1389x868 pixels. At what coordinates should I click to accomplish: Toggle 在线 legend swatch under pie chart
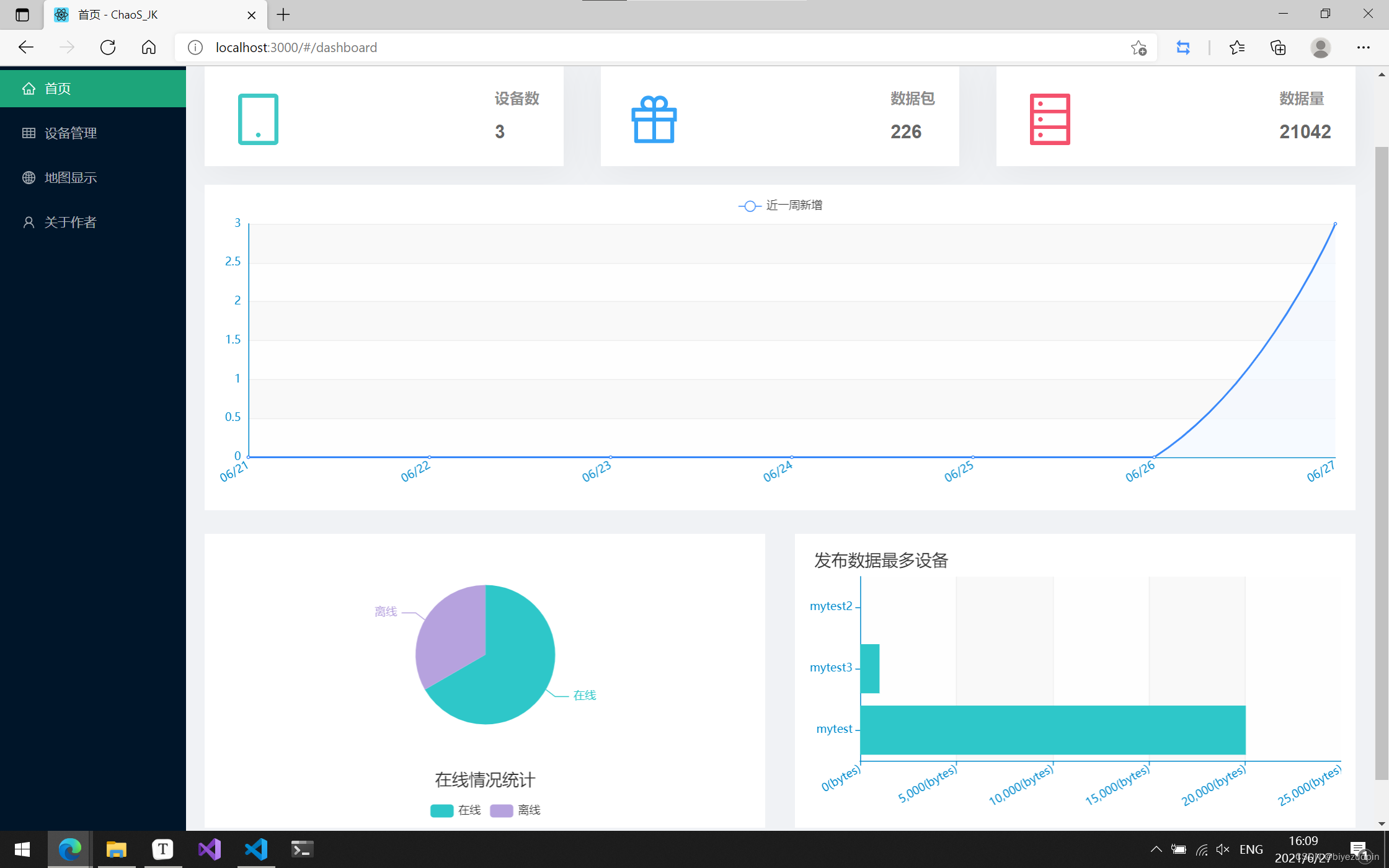click(442, 810)
